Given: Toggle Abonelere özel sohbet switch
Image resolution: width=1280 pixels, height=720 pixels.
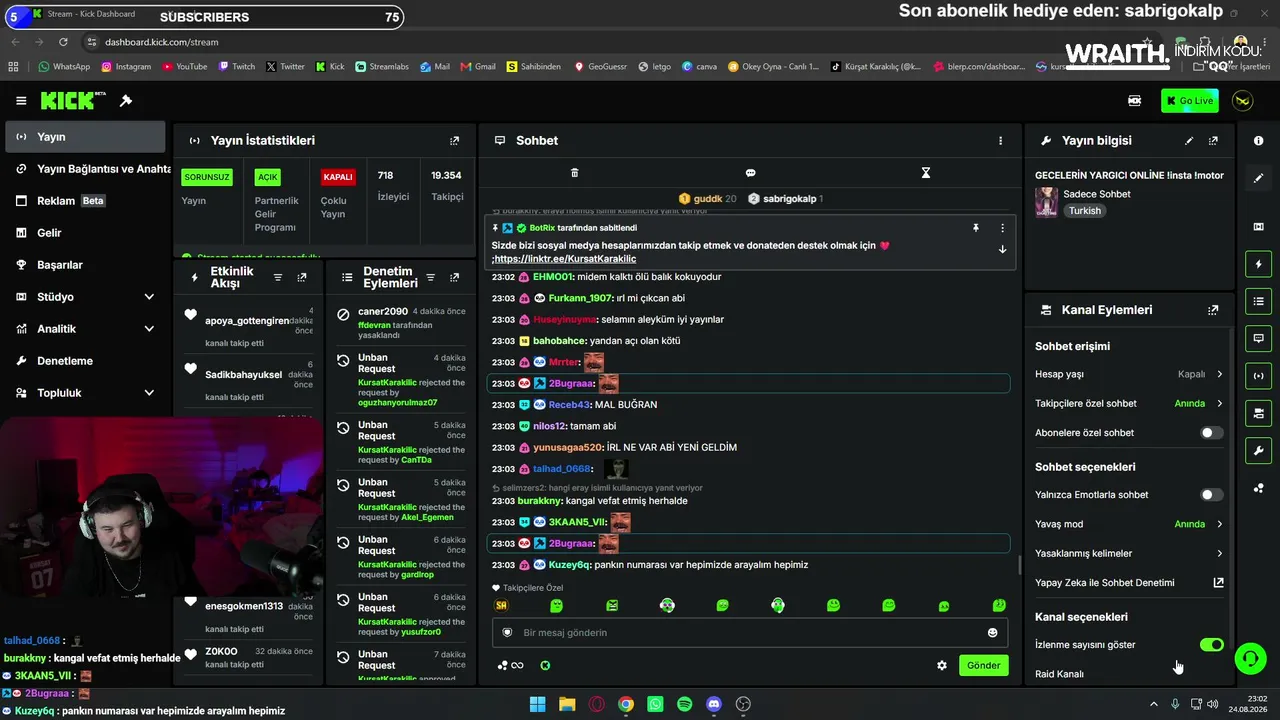Looking at the screenshot, I should 1211,433.
